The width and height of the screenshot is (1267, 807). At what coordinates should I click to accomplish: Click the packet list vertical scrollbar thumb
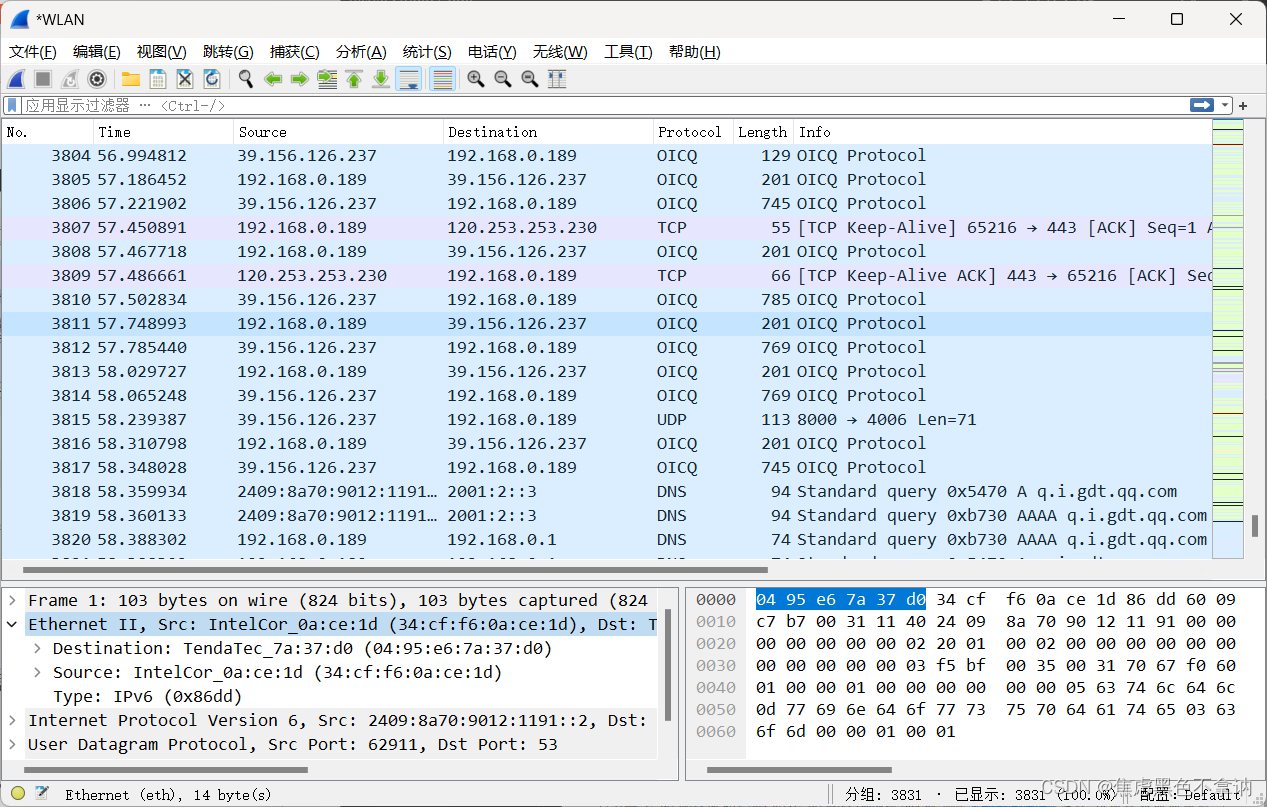coord(1254,526)
